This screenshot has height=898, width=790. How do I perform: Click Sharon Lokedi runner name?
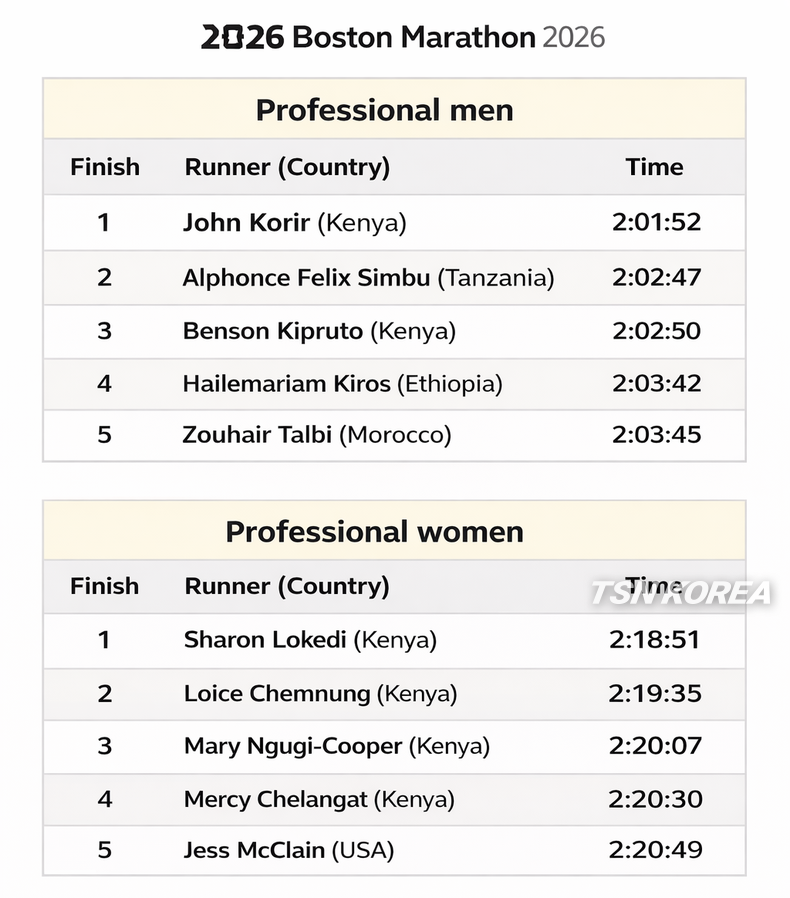tap(265, 640)
